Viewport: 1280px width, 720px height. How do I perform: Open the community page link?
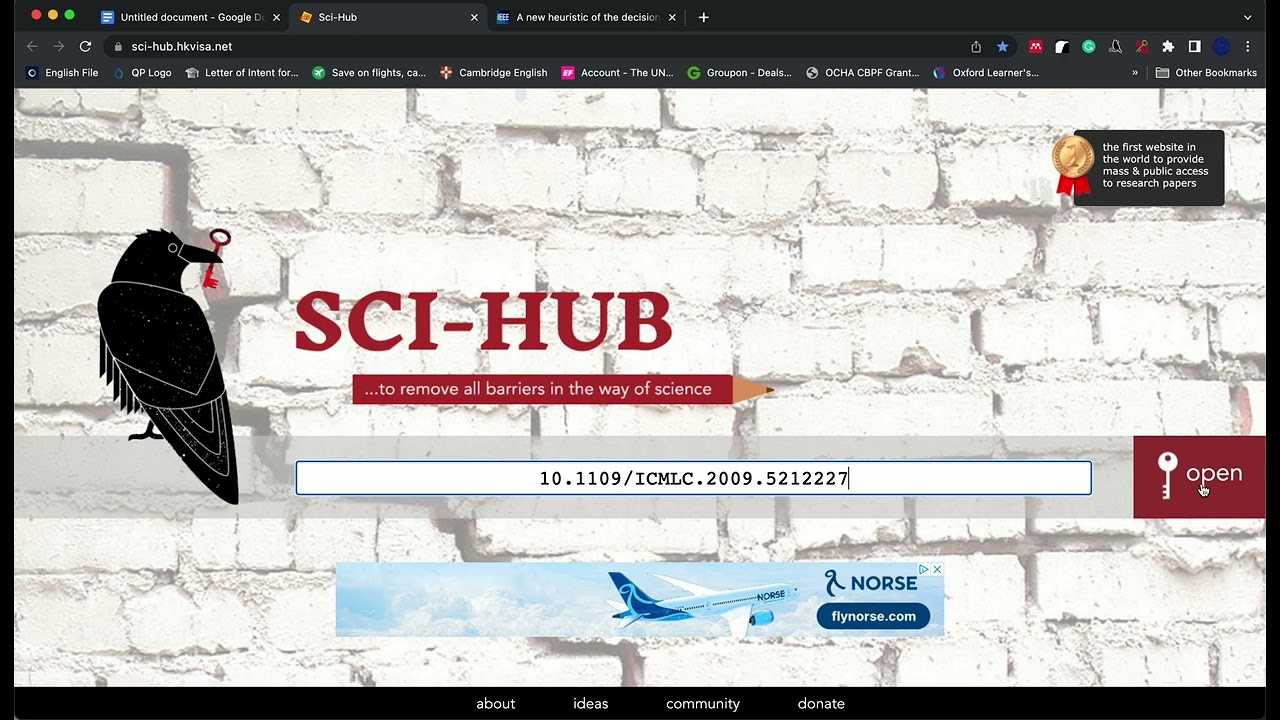pos(703,704)
